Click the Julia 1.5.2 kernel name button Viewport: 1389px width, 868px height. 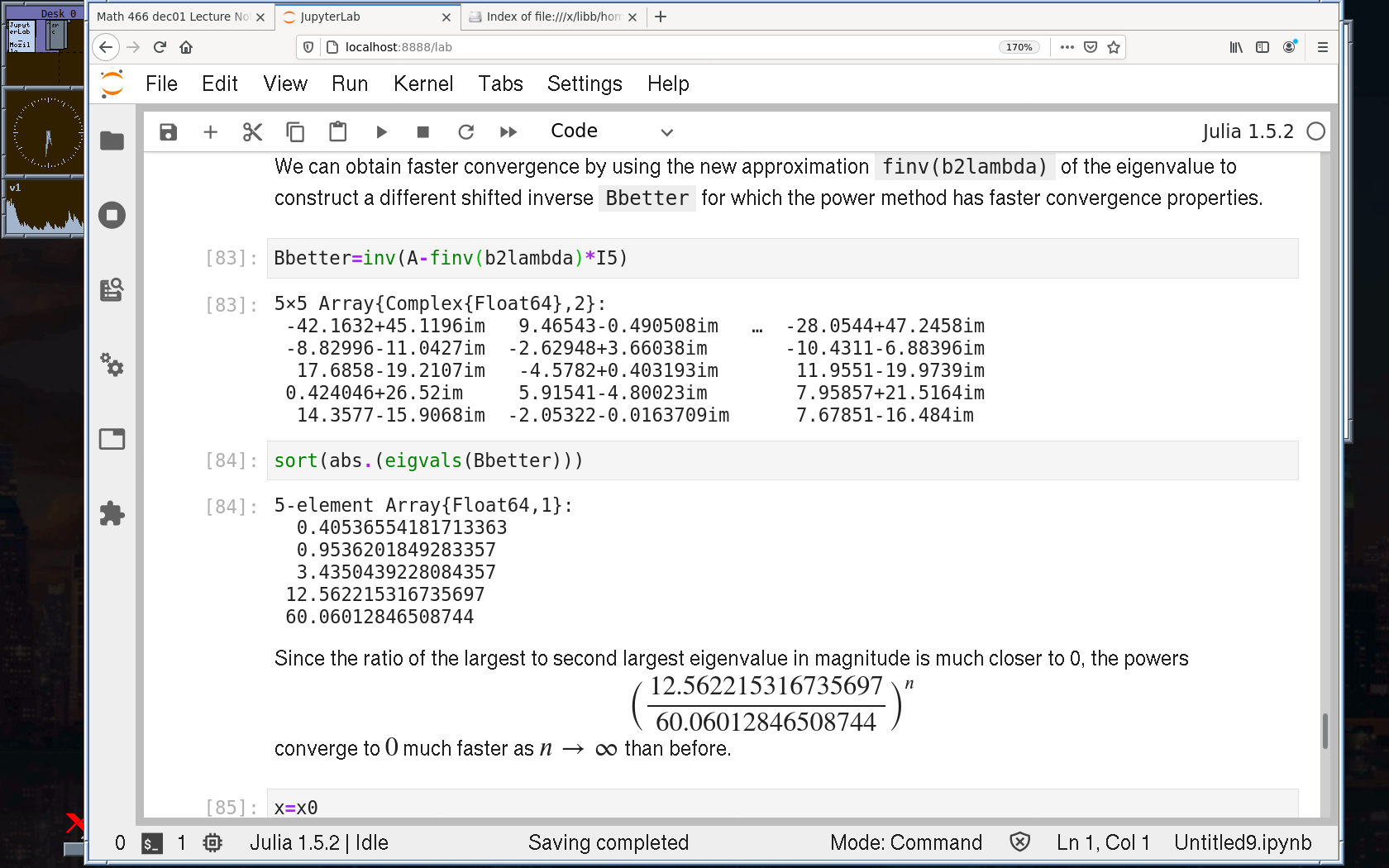tap(1247, 131)
